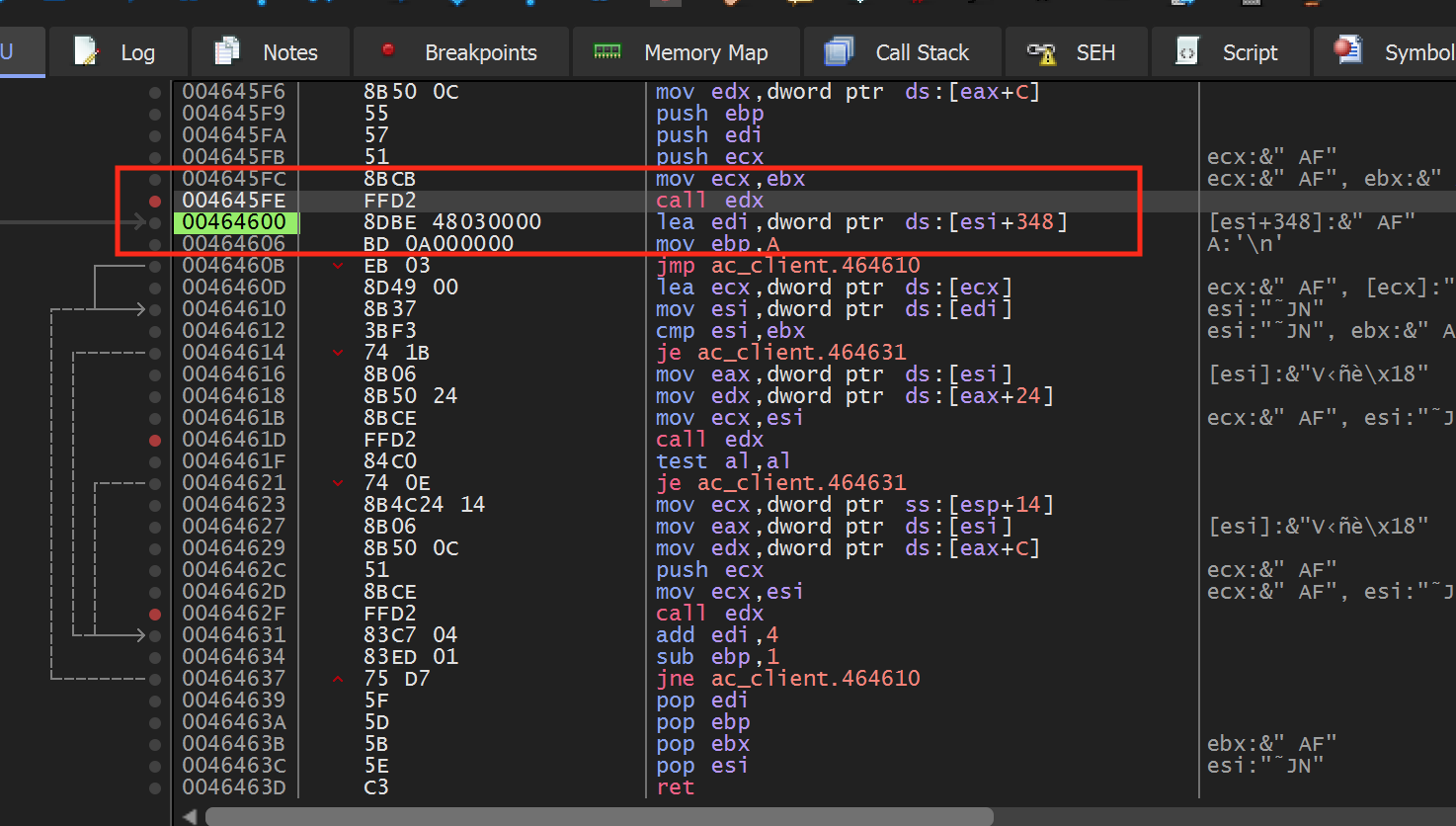The width and height of the screenshot is (1456, 826).
Task: Open the Script tab
Action: tap(1229, 52)
